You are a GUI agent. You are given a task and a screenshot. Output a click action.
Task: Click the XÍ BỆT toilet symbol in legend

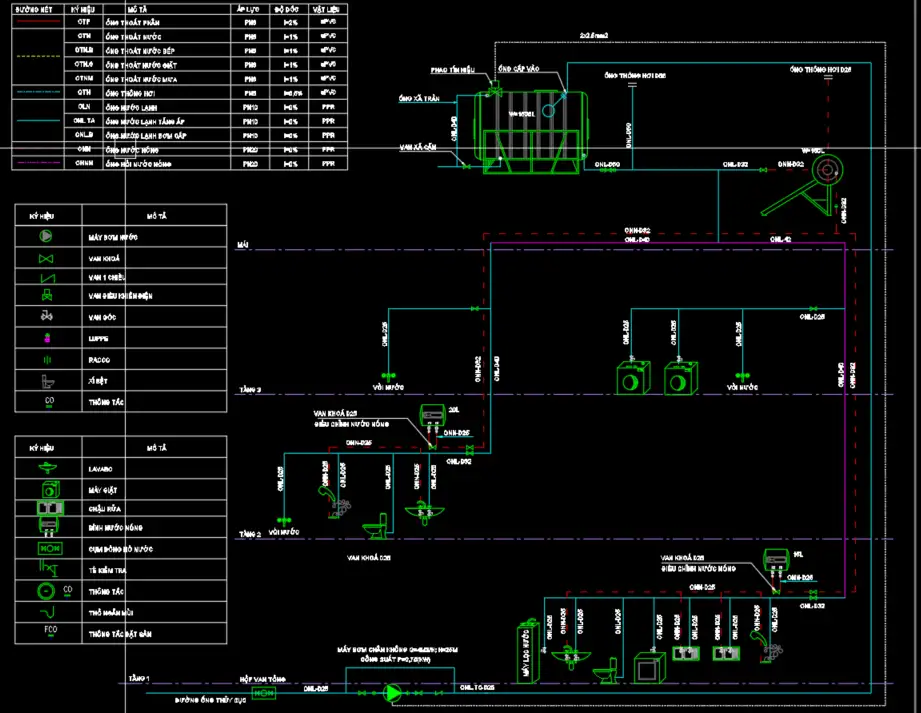click(x=46, y=381)
